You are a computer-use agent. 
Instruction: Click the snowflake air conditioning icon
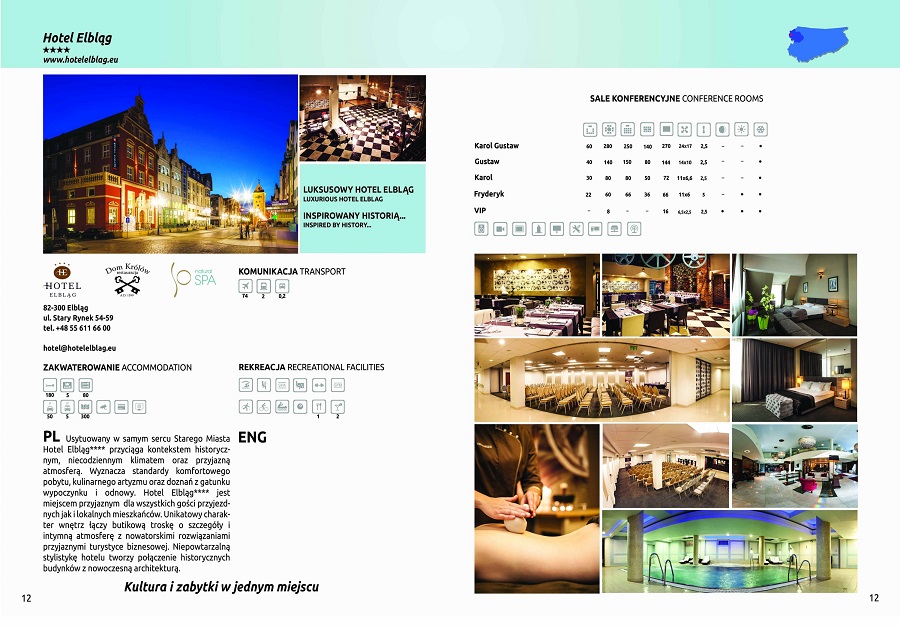click(761, 129)
